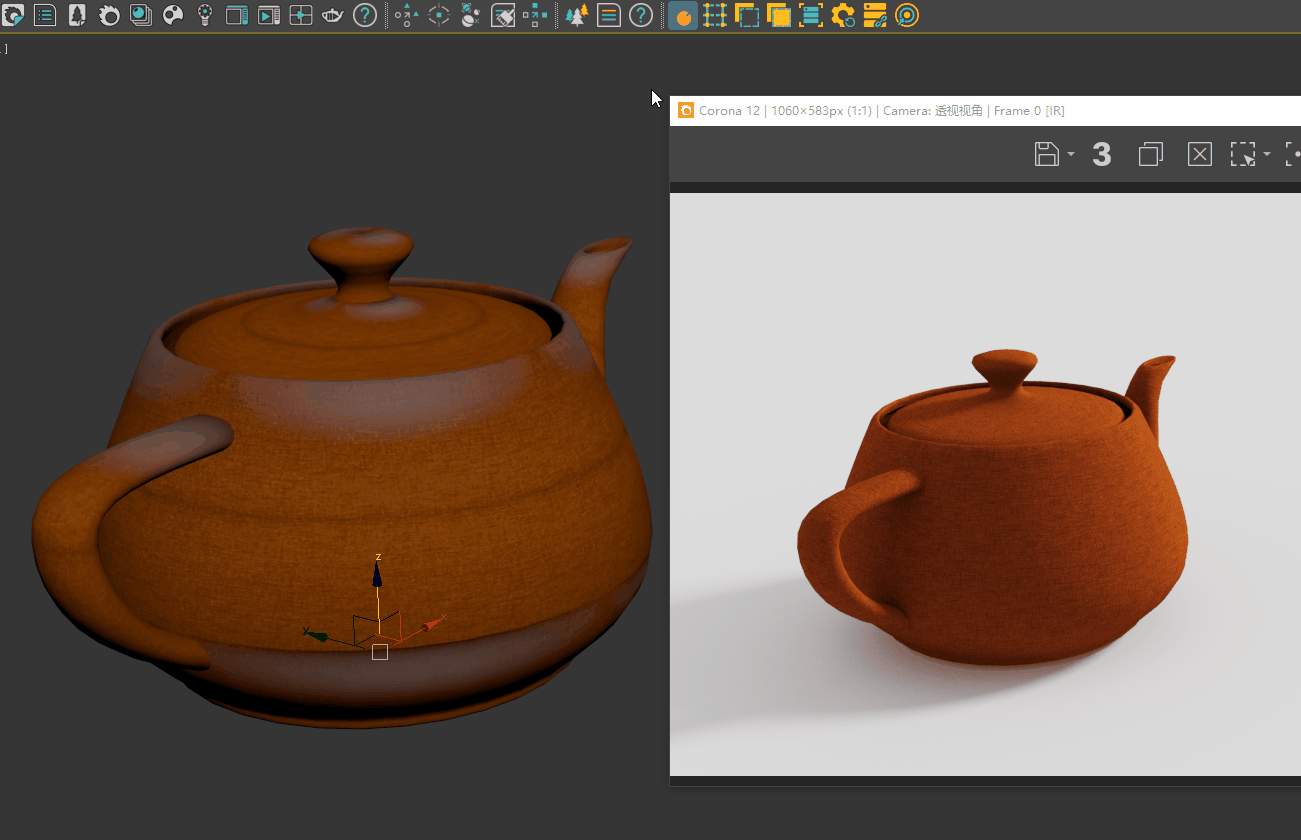Open the orange gear settings icon
This screenshot has width=1301, height=840.
(843, 15)
